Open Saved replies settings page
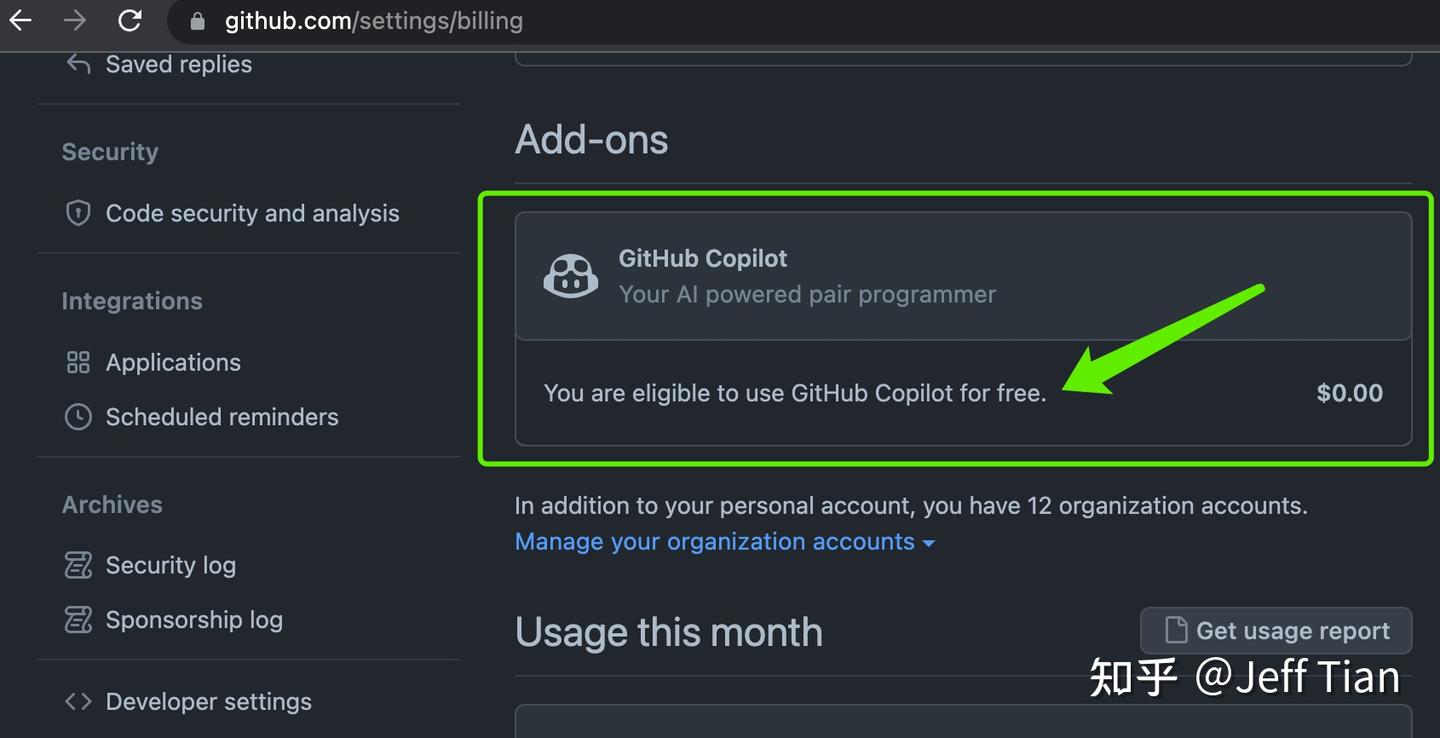The image size is (1440, 738). [178, 64]
